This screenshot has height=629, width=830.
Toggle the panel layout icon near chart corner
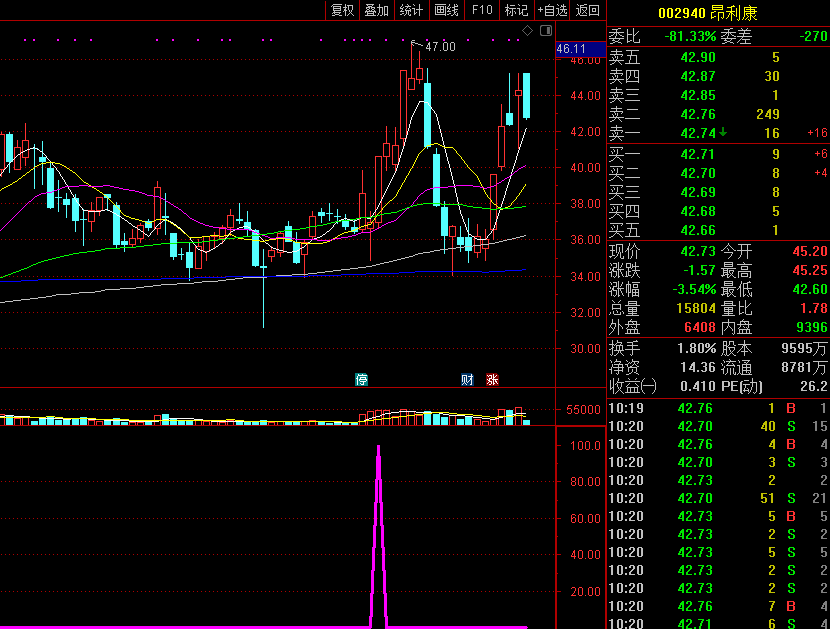point(546,31)
